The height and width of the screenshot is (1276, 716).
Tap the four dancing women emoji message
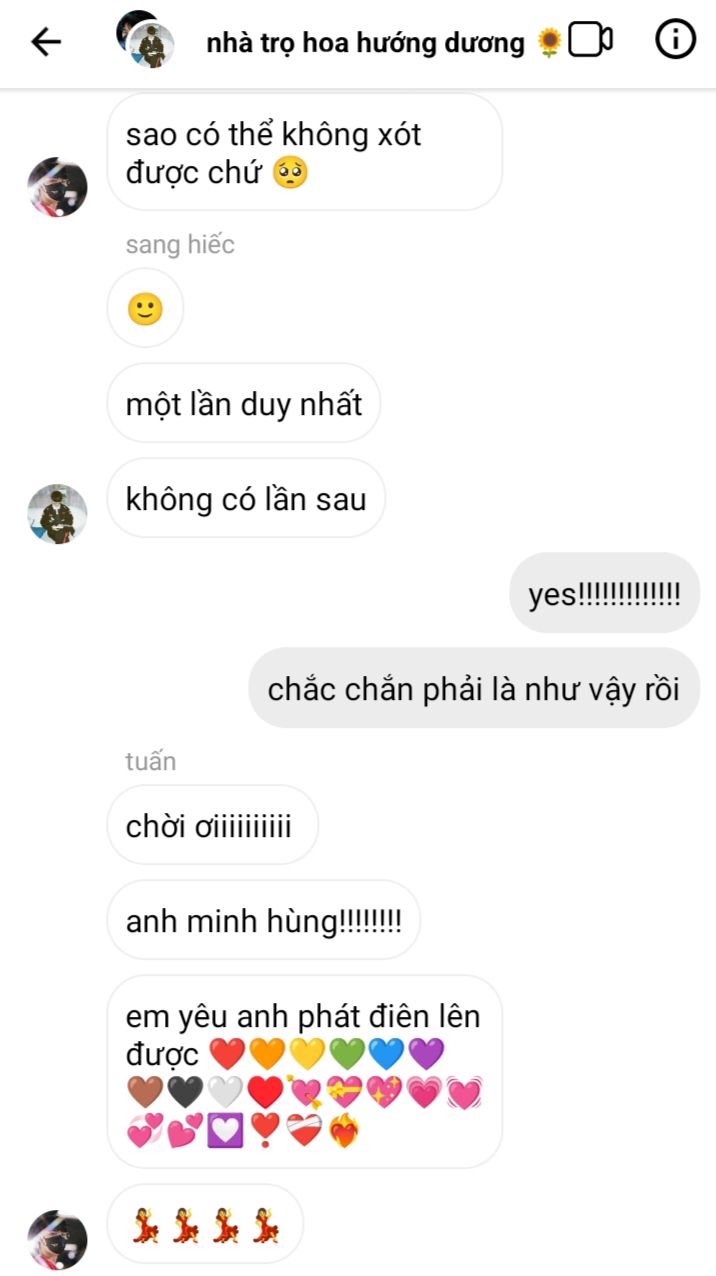click(x=205, y=1224)
